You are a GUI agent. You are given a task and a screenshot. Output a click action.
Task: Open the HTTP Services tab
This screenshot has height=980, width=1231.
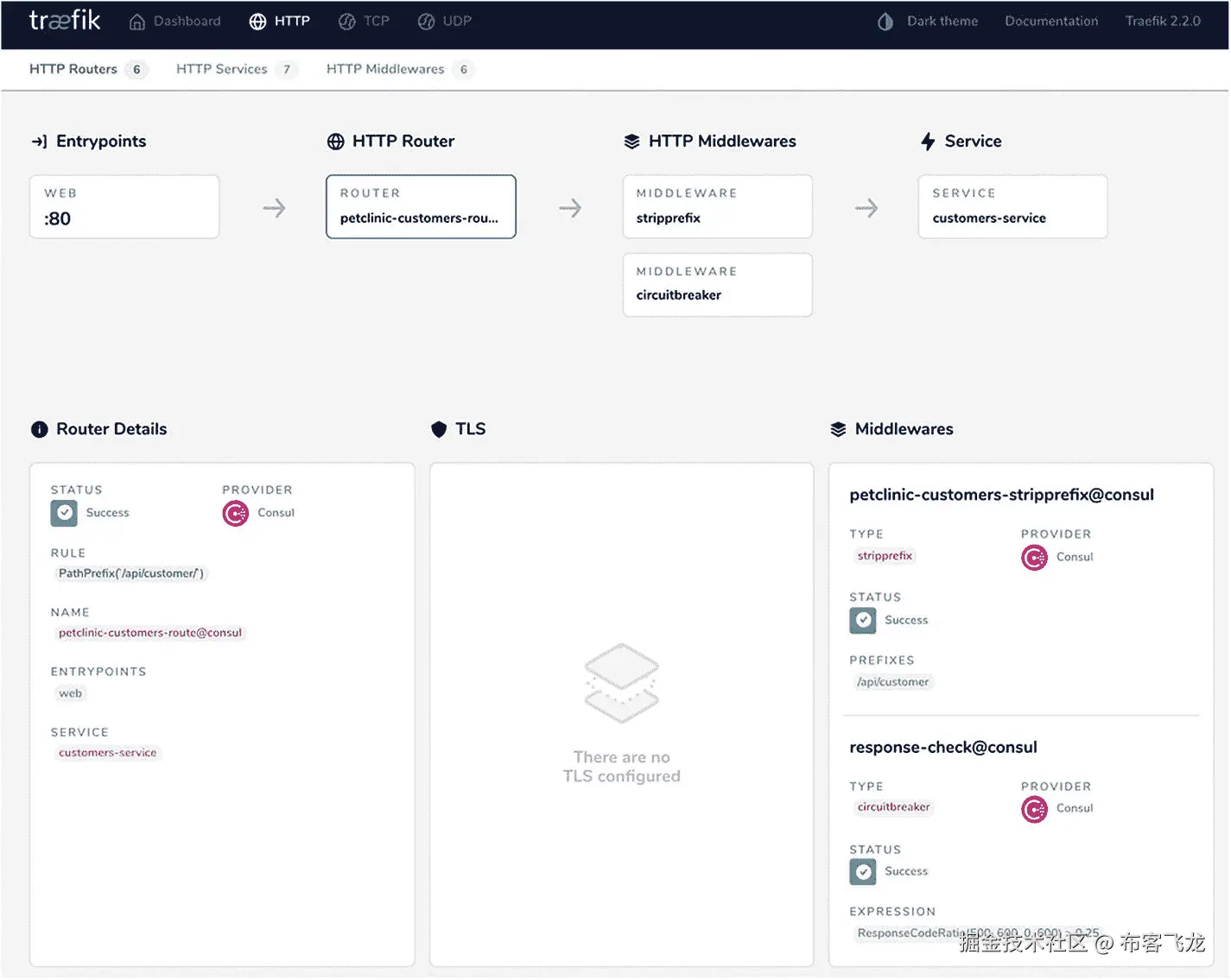[x=237, y=69]
